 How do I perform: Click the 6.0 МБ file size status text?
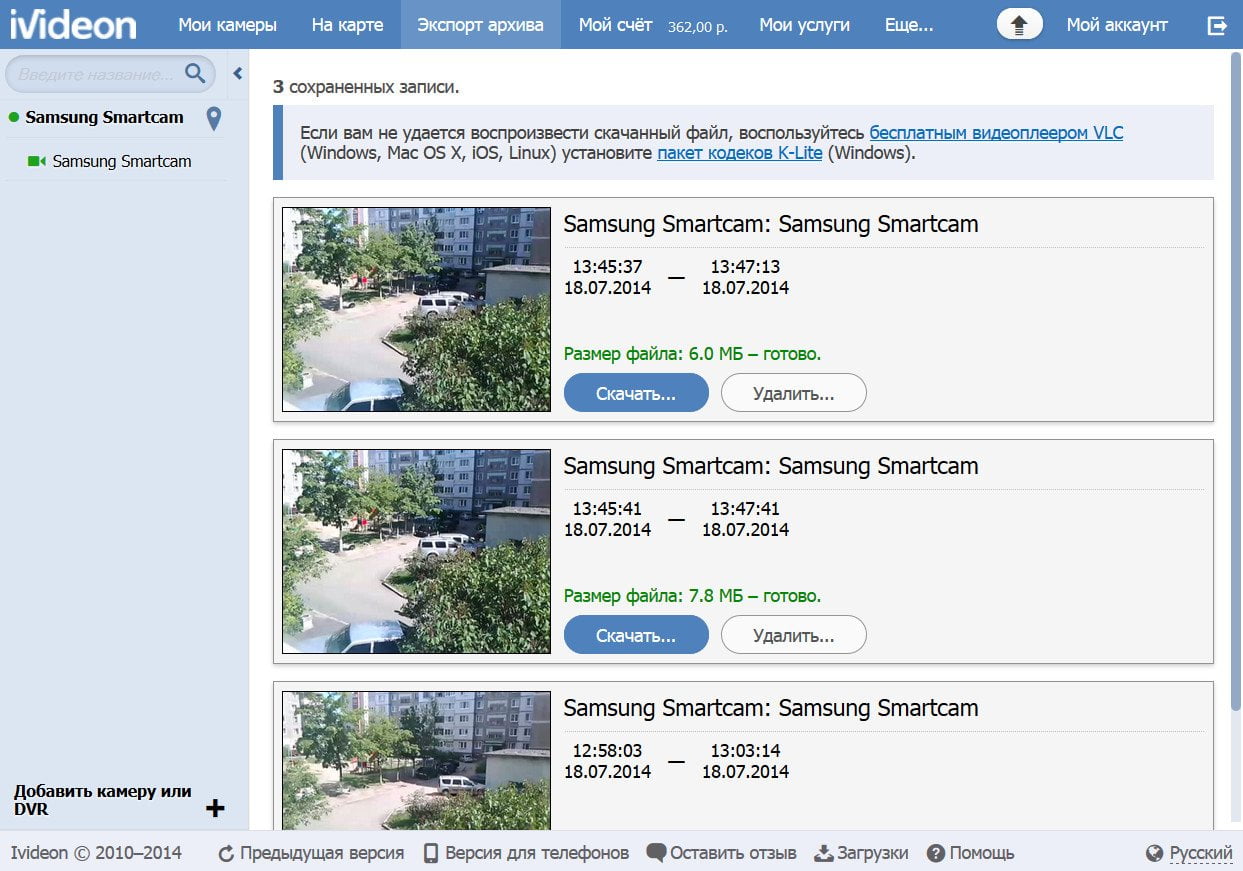point(692,354)
